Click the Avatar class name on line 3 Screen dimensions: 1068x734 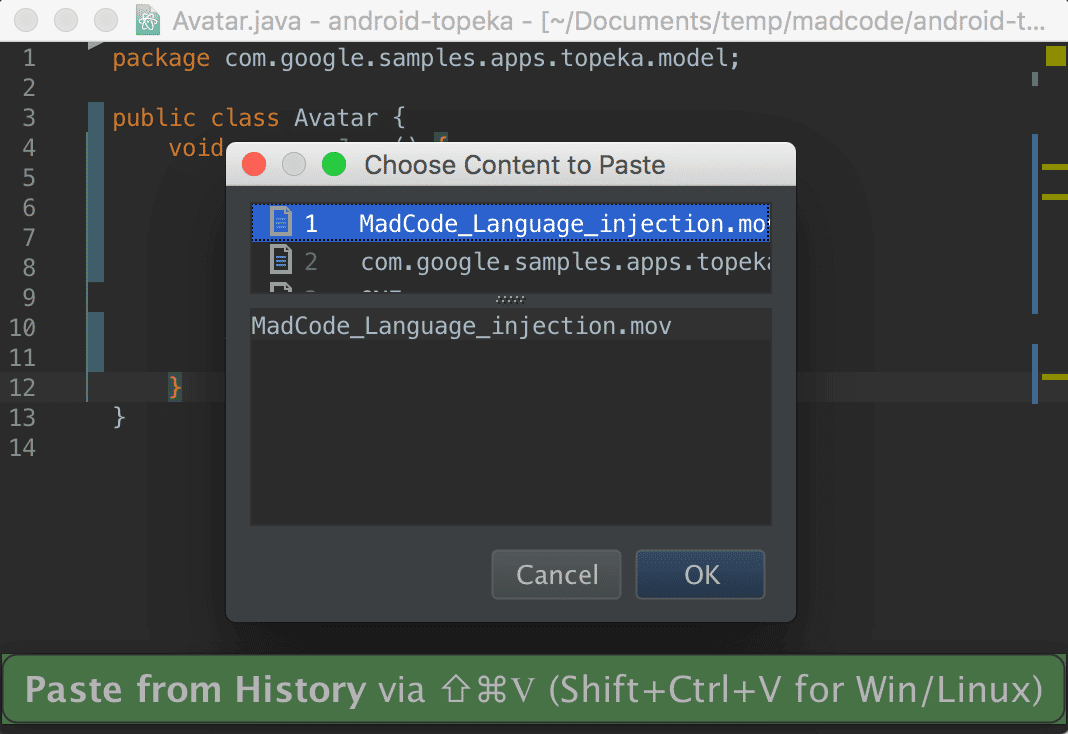click(x=336, y=118)
